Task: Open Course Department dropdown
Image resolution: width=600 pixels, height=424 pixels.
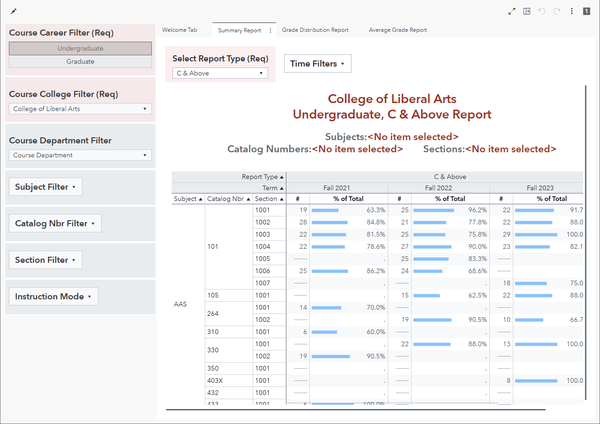Action: point(80,155)
